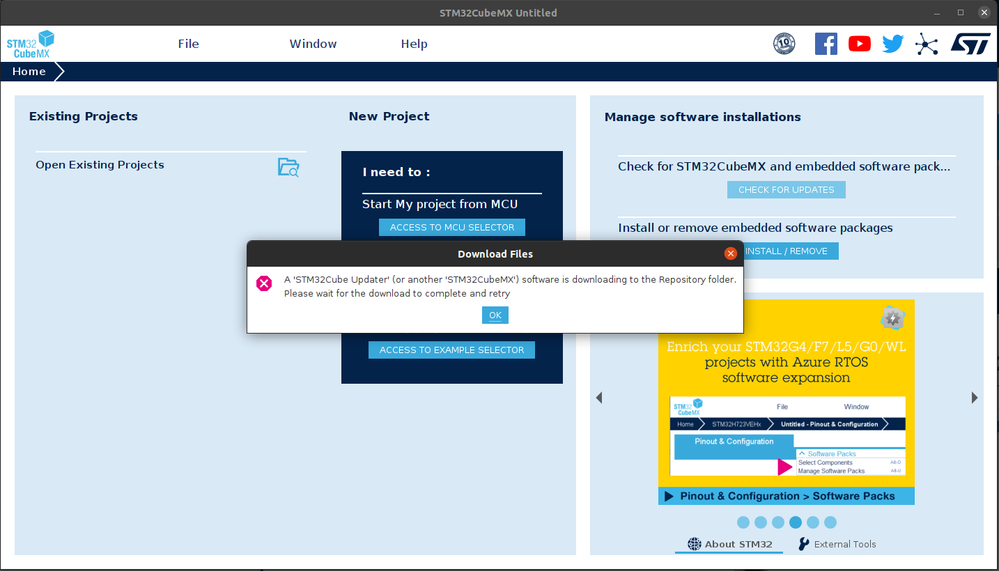Minimize the STM32CubeMX window

click(937, 13)
